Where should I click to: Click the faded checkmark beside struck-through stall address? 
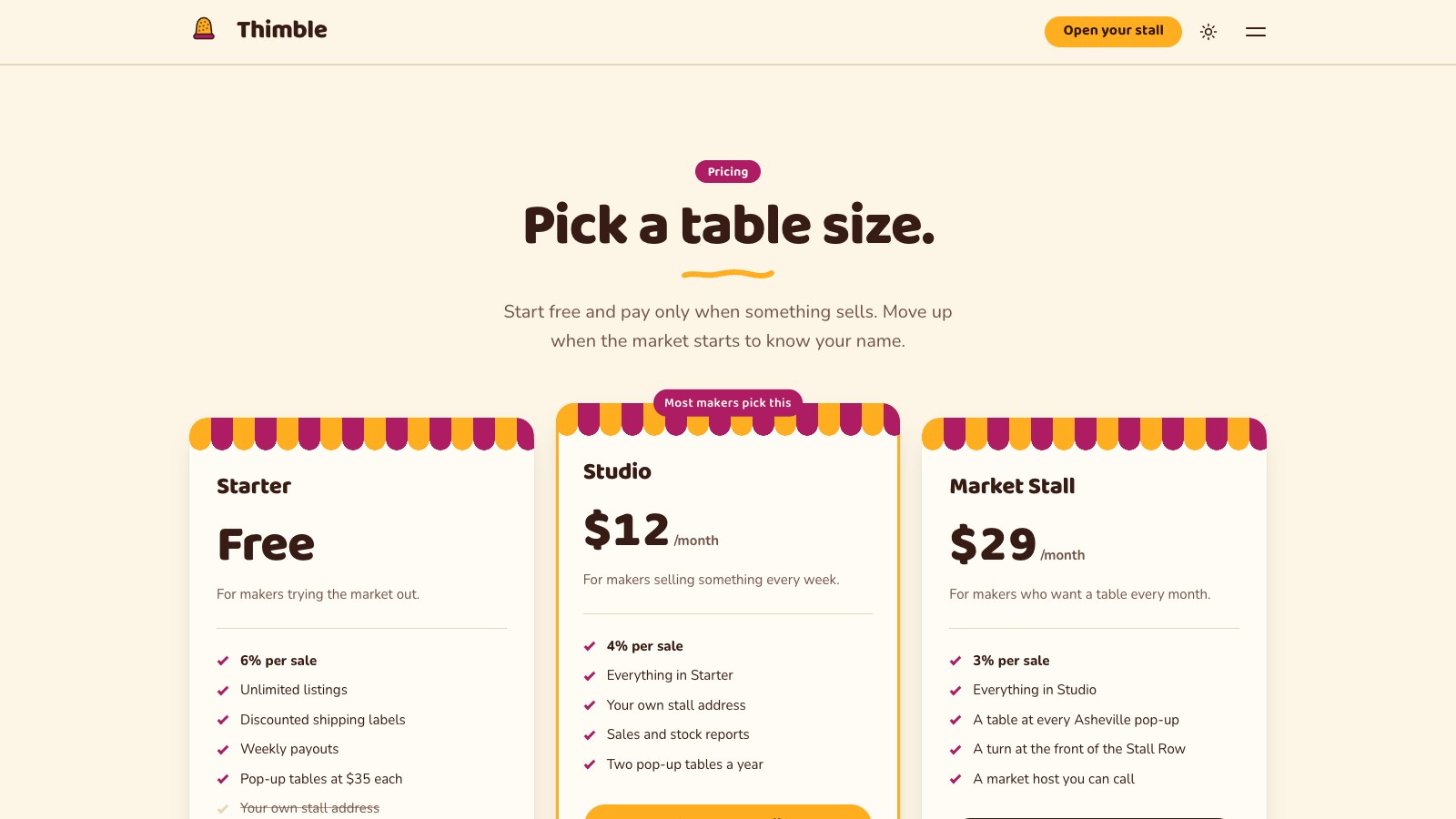[x=223, y=808]
